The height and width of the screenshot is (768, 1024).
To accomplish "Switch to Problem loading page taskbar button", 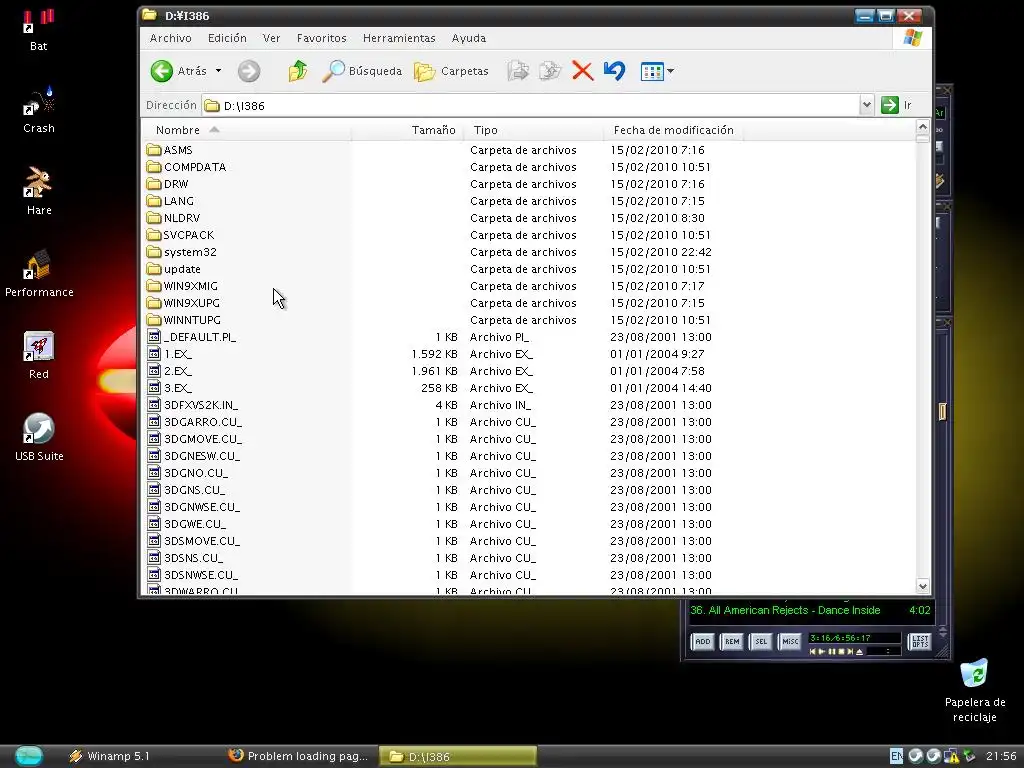I will [300, 756].
